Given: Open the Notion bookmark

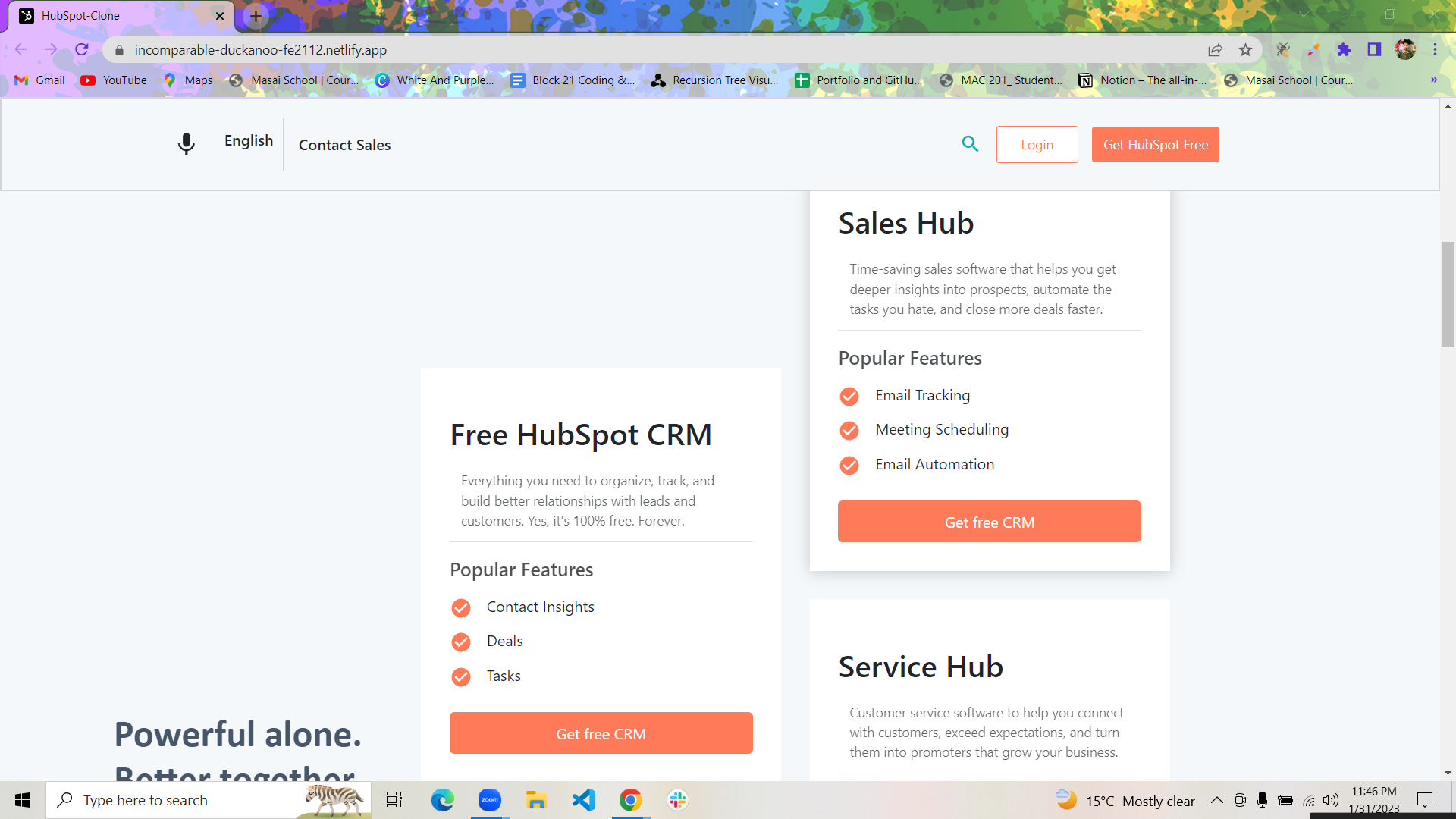Looking at the screenshot, I should click(1143, 80).
